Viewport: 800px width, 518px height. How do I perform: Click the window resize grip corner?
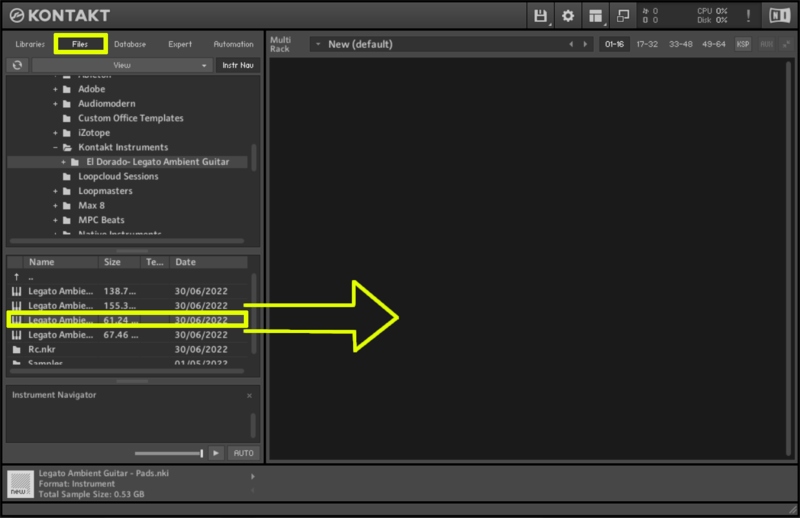click(x=792, y=509)
